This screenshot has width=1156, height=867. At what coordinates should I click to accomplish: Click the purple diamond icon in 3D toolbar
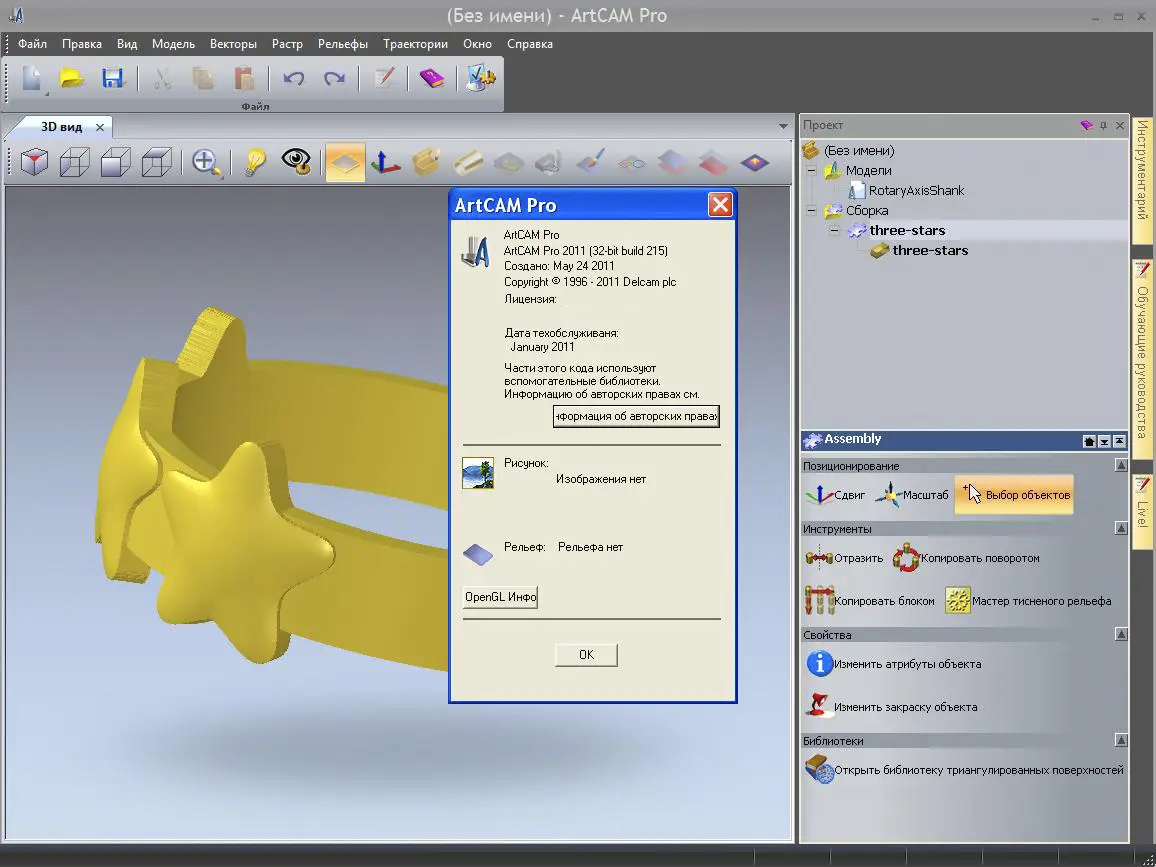point(754,161)
